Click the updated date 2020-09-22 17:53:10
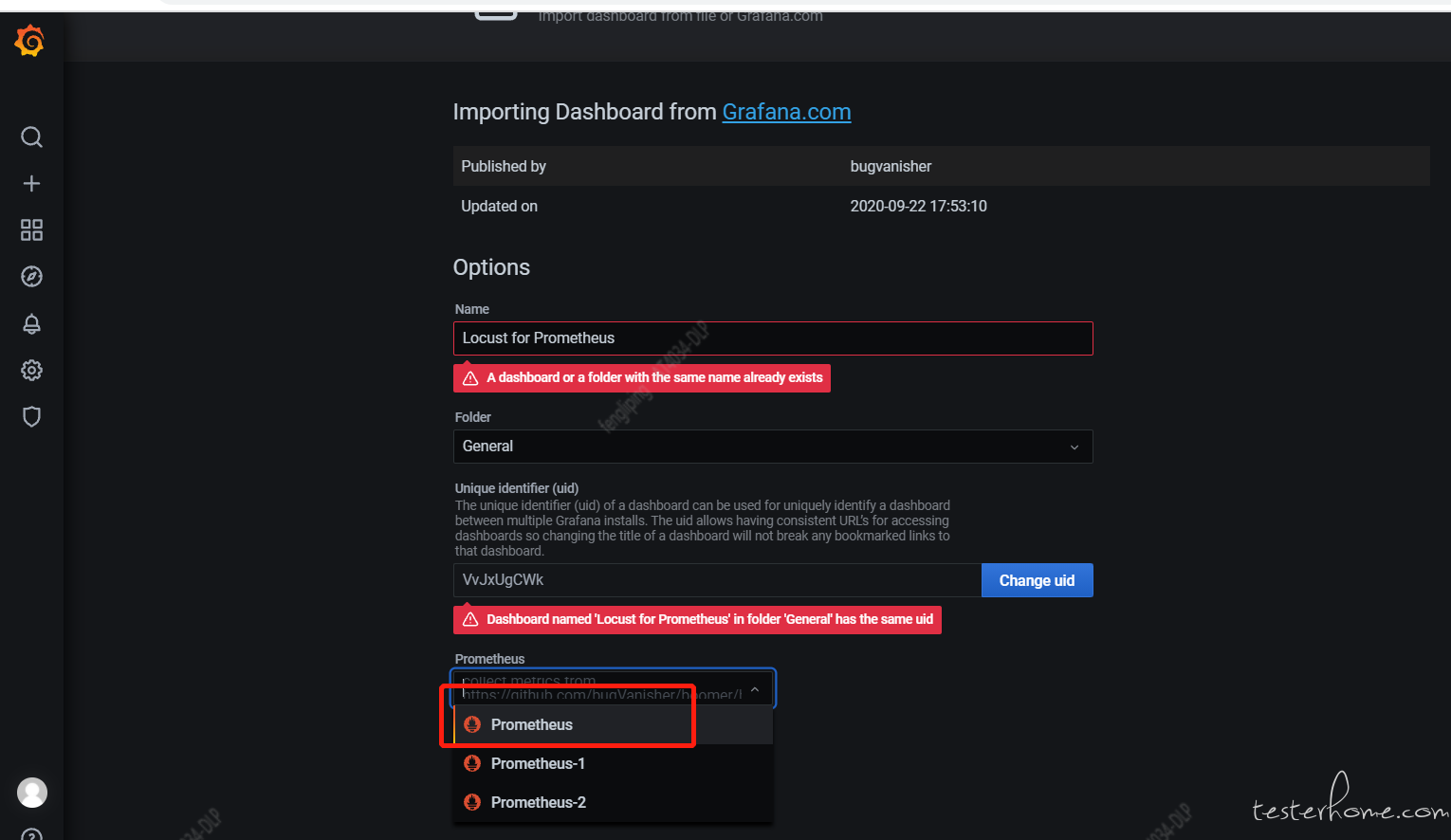The height and width of the screenshot is (840, 1451). coord(918,207)
